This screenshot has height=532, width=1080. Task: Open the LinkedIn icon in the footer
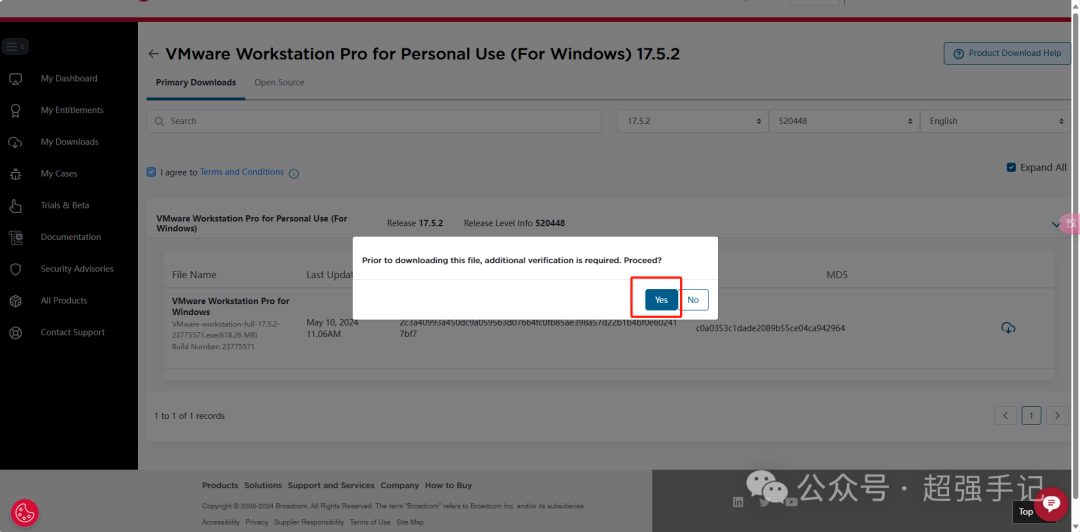click(738, 502)
